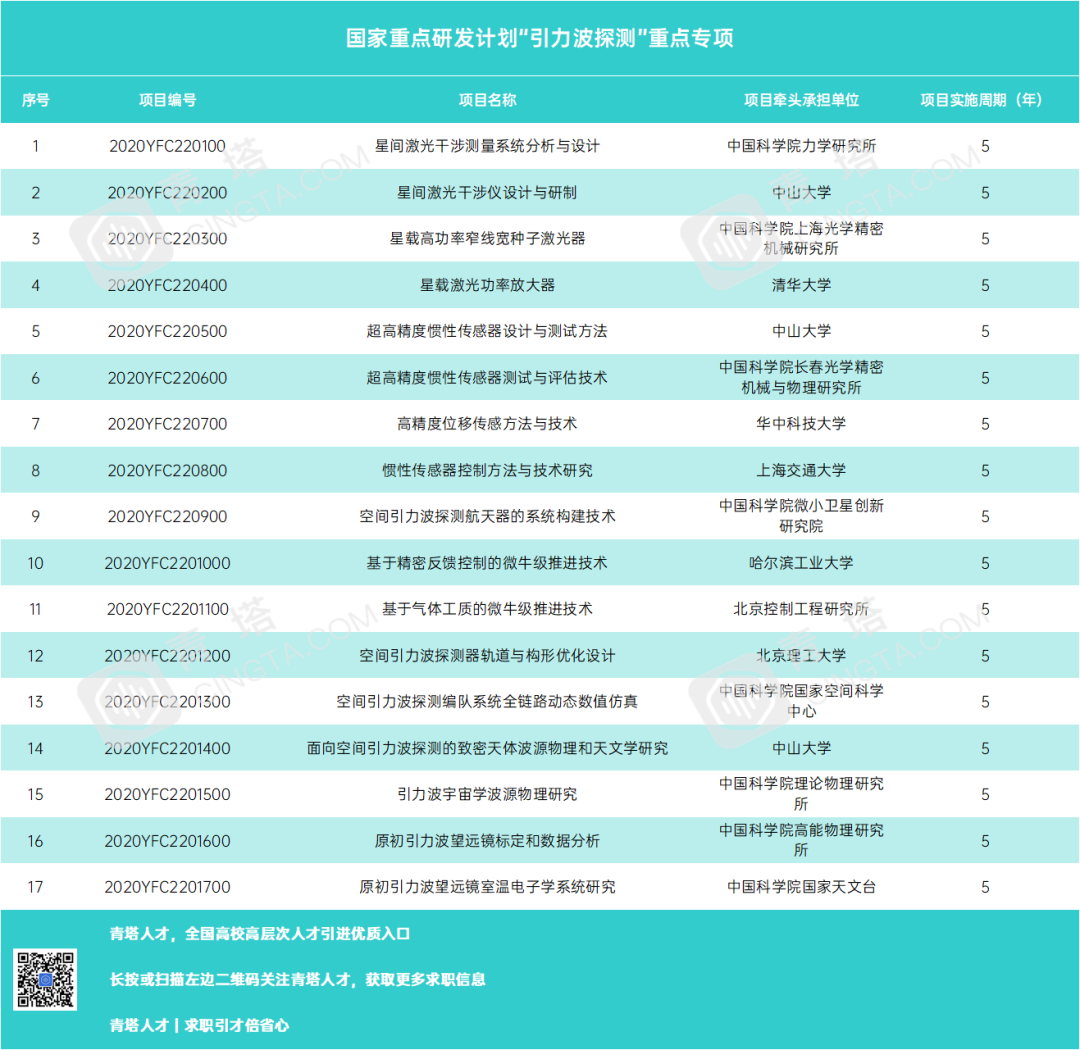Select project number 2020YFC220700
The height and width of the screenshot is (1050, 1080).
[167, 424]
